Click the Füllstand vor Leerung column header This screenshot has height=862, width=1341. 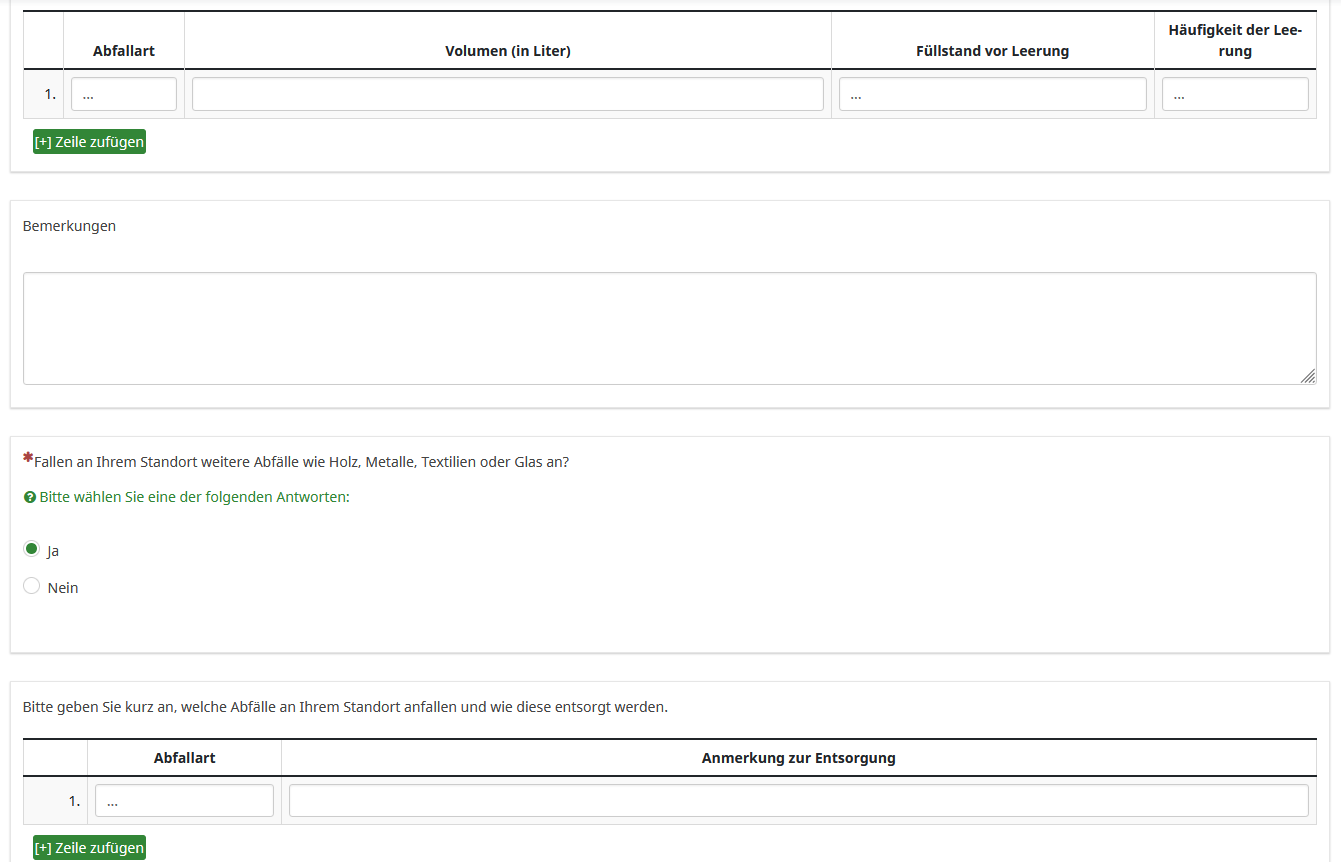pyautogui.click(x=992, y=51)
